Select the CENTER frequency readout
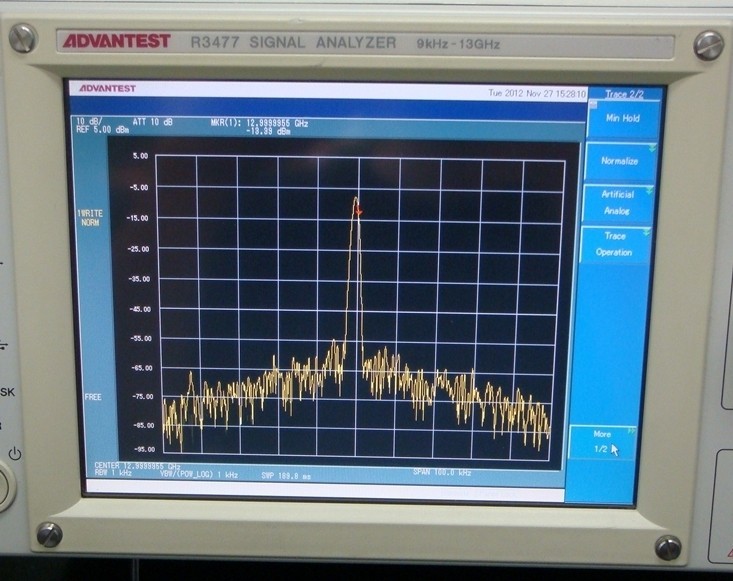 137,466
